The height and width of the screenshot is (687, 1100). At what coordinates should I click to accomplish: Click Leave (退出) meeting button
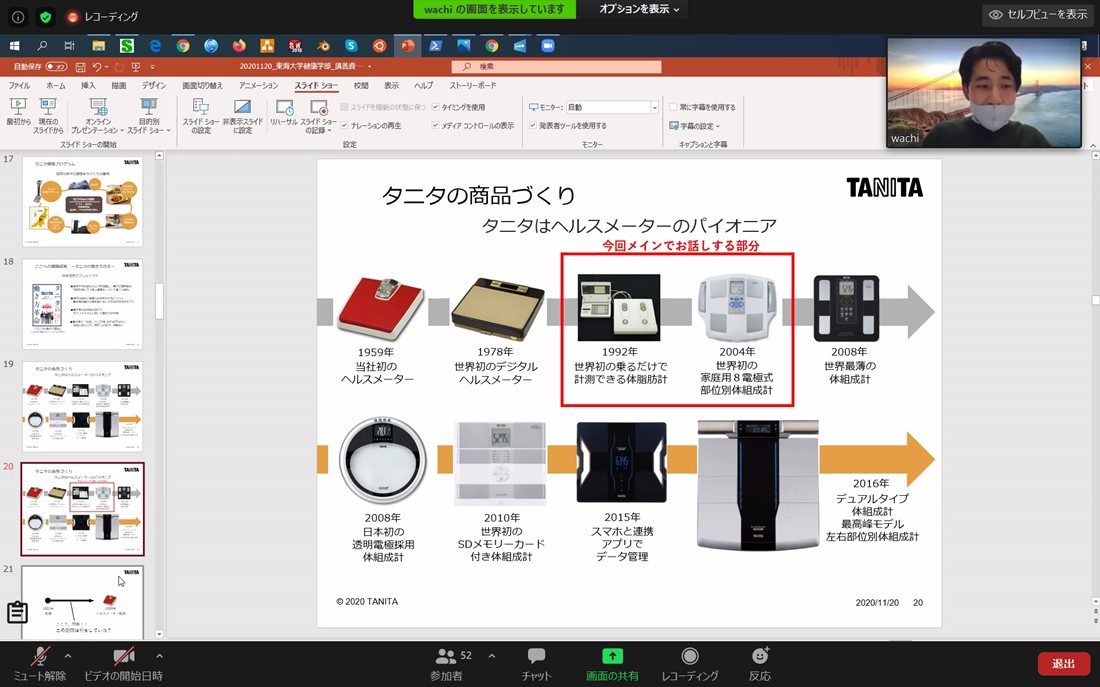click(1063, 664)
